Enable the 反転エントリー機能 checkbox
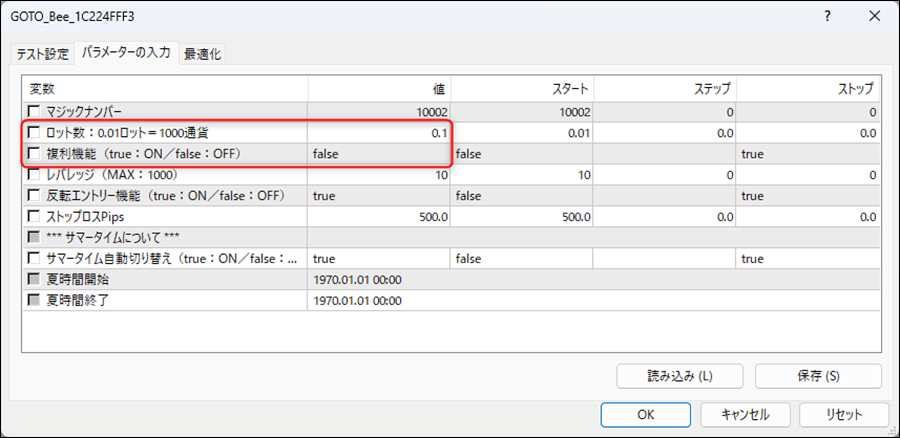The height and width of the screenshot is (438, 900). coord(35,195)
